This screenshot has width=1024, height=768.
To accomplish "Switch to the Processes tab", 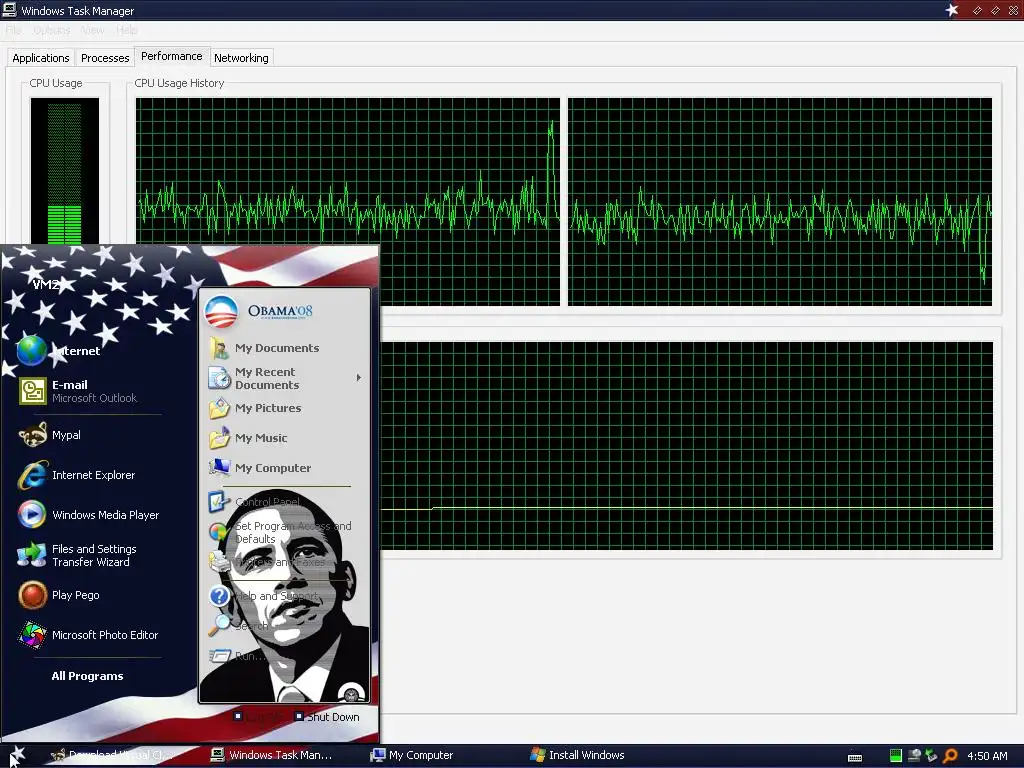I will tap(105, 57).
